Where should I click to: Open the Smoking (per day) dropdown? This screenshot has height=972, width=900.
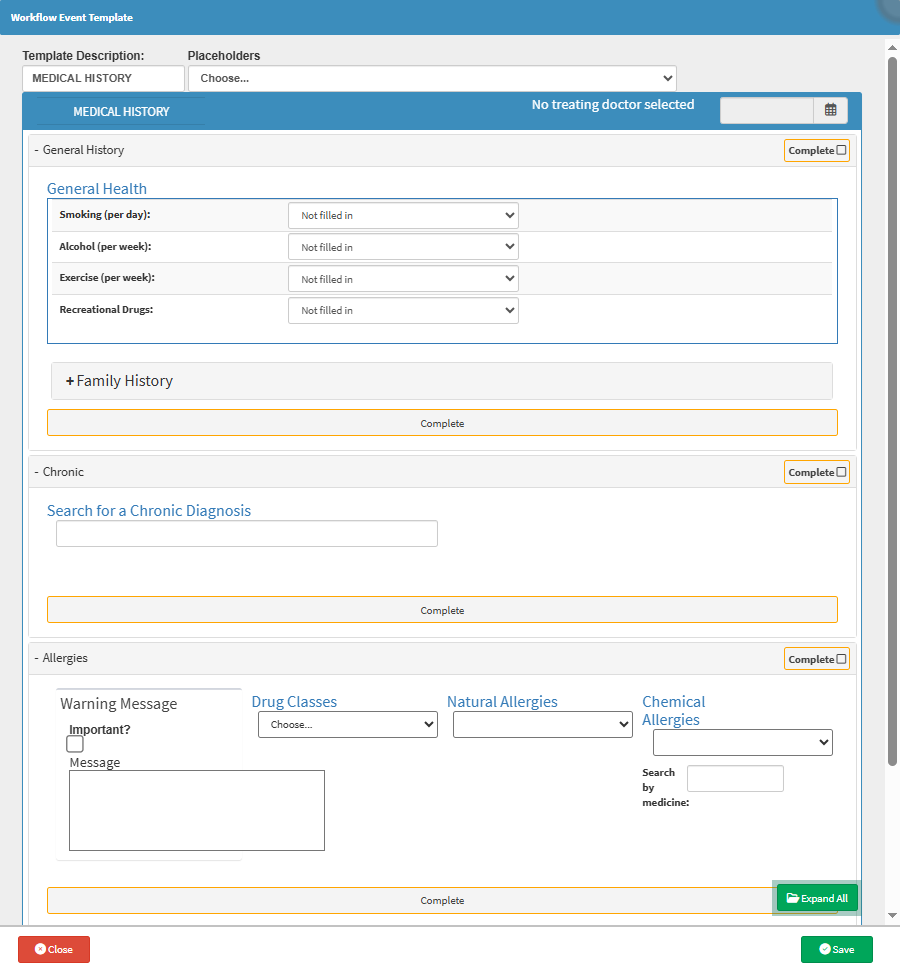point(403,216)
